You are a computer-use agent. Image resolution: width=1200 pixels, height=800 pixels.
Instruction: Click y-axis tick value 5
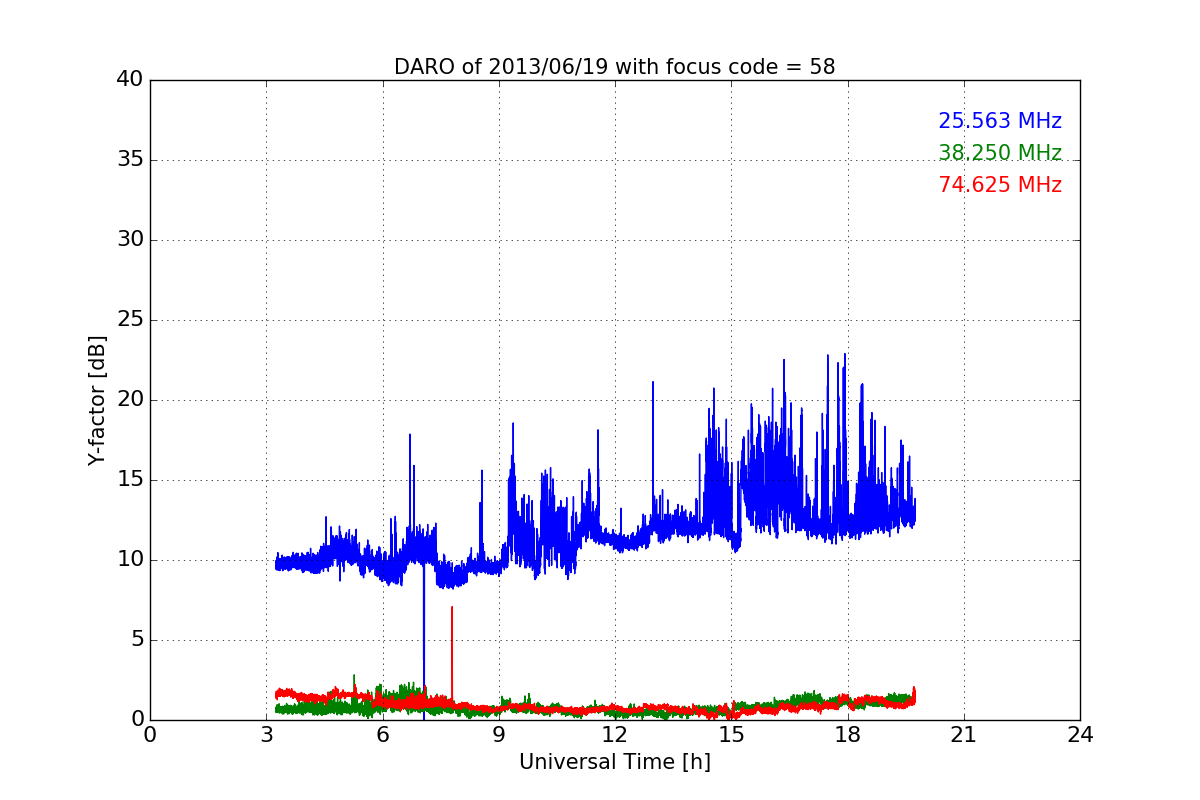(137, 640)
